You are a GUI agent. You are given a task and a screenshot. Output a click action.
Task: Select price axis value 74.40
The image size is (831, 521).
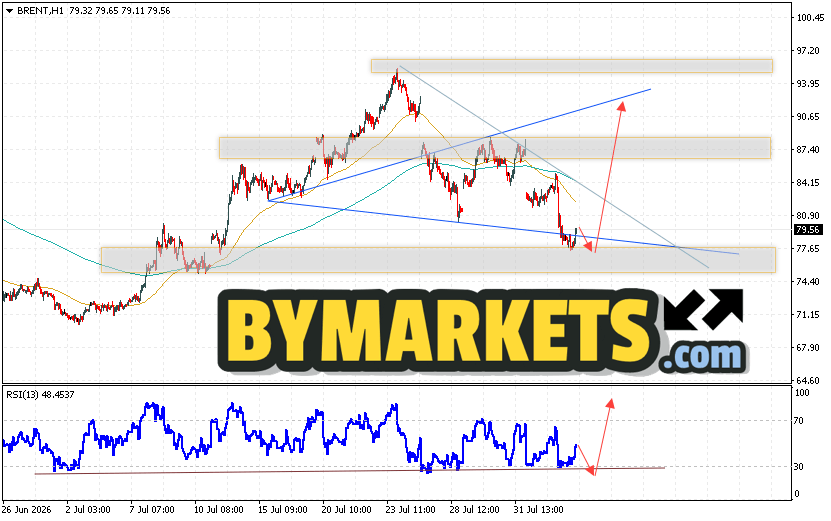pyautogui.click(x=808, y=281)
